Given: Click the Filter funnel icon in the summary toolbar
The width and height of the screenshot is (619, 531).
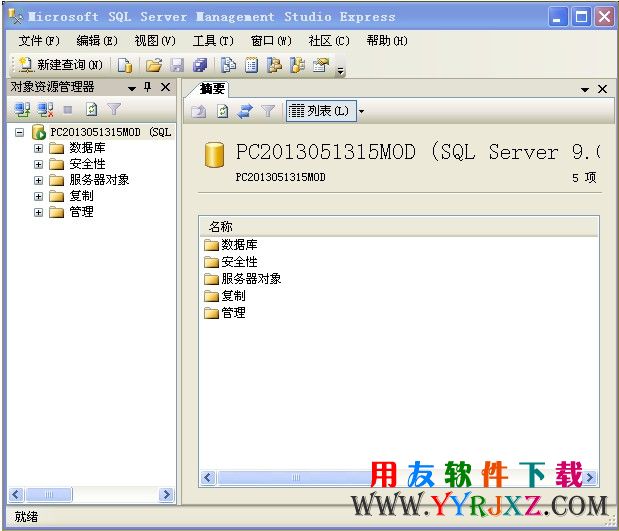Looking at the screenshot, I should (x=268, y=111).
